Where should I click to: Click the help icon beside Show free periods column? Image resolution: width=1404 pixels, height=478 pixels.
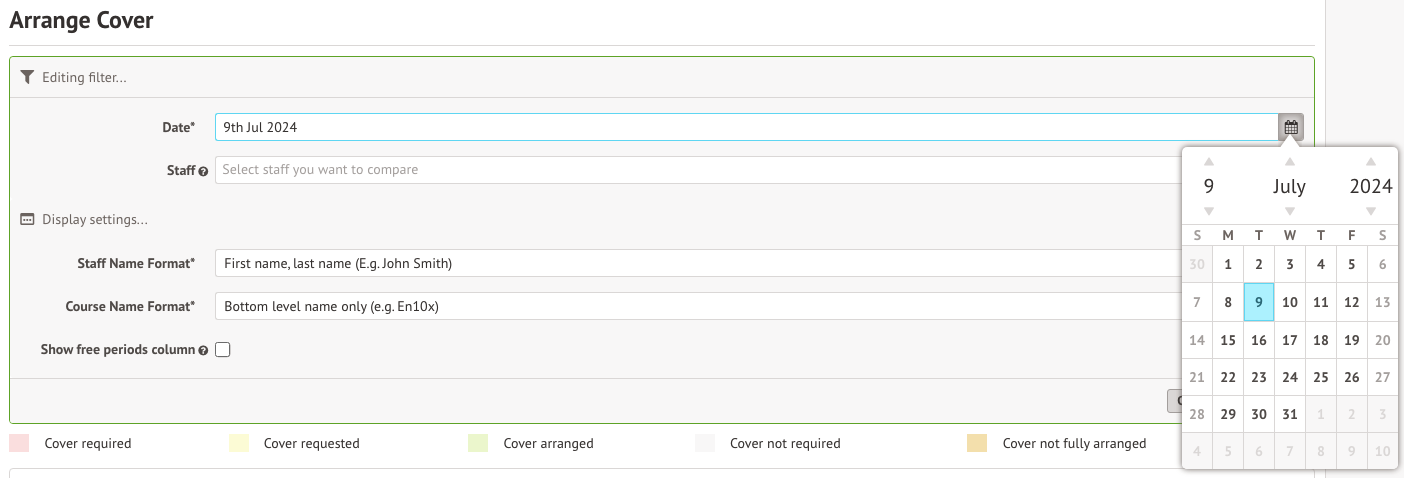tap(204, 351)
